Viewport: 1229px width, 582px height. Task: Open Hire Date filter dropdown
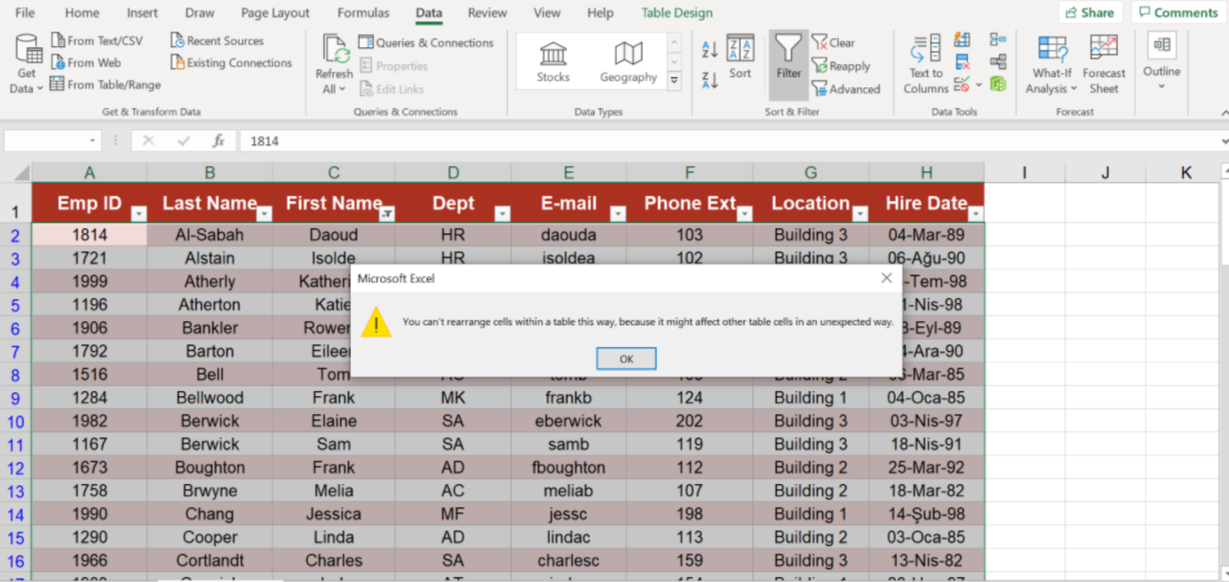[x=975, y=213]
